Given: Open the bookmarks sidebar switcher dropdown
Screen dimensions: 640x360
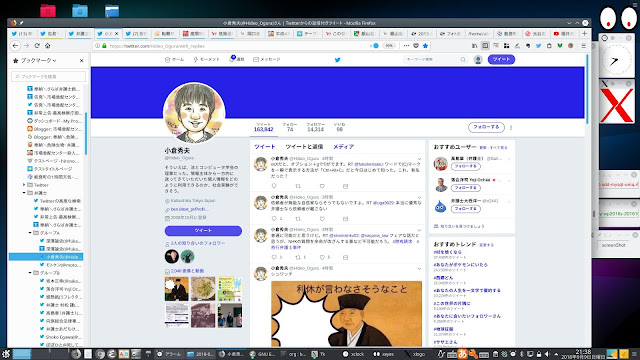Looking at the screenshot, I should 38,60.
